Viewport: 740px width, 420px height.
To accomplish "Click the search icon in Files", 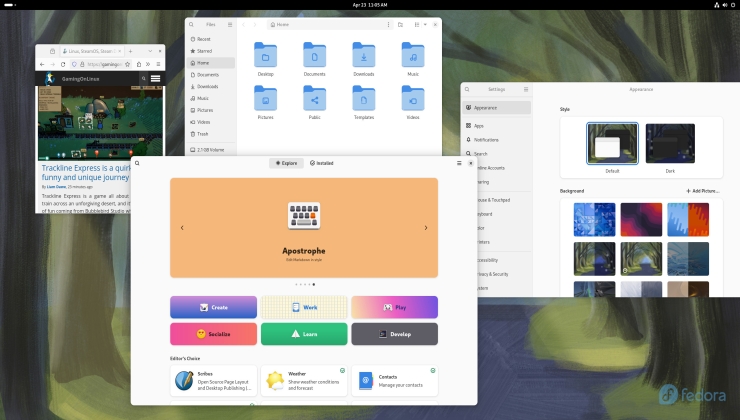I will (x=193, y=24).
